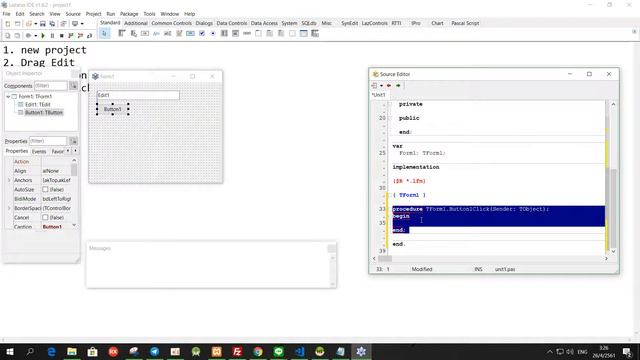Toggle the Cancel property checkbox
640x360 pixels.
[x=45, y=218]
